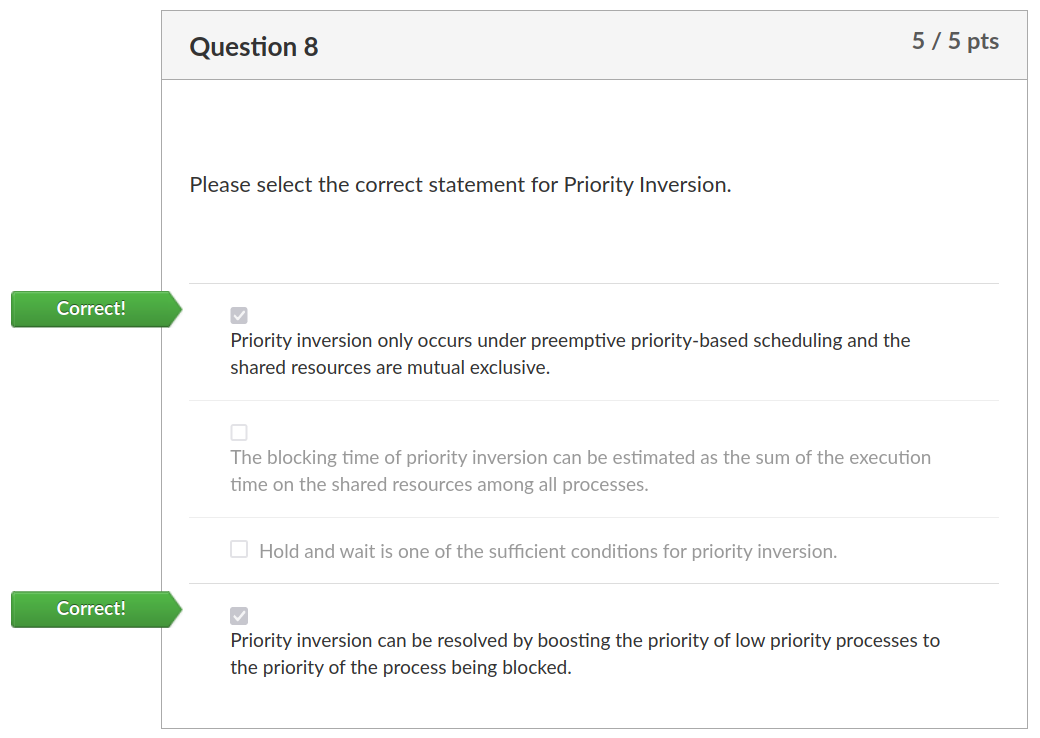This screenshot has width=1040, height=738.
Task: Enable the 'Hold and wait' answer checkbox
Action: coord(239,549)
